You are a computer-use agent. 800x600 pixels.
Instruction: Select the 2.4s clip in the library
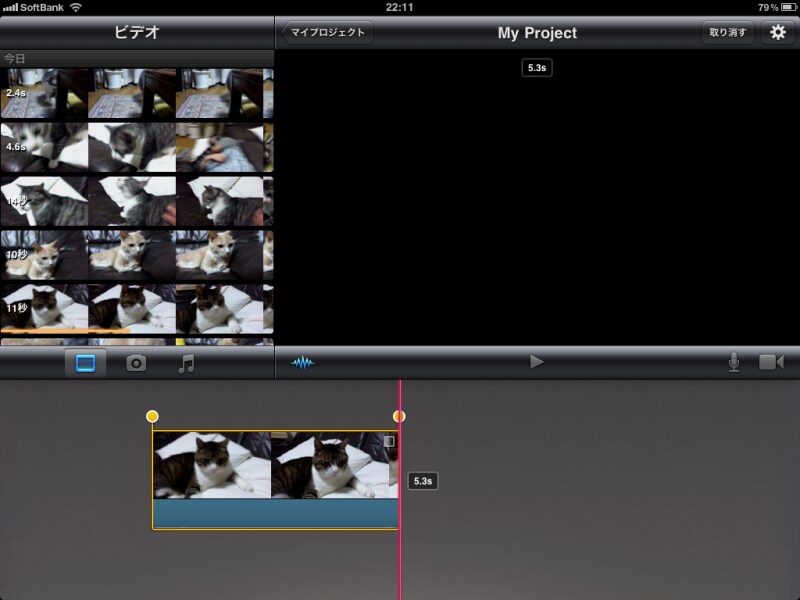(136, 94)
